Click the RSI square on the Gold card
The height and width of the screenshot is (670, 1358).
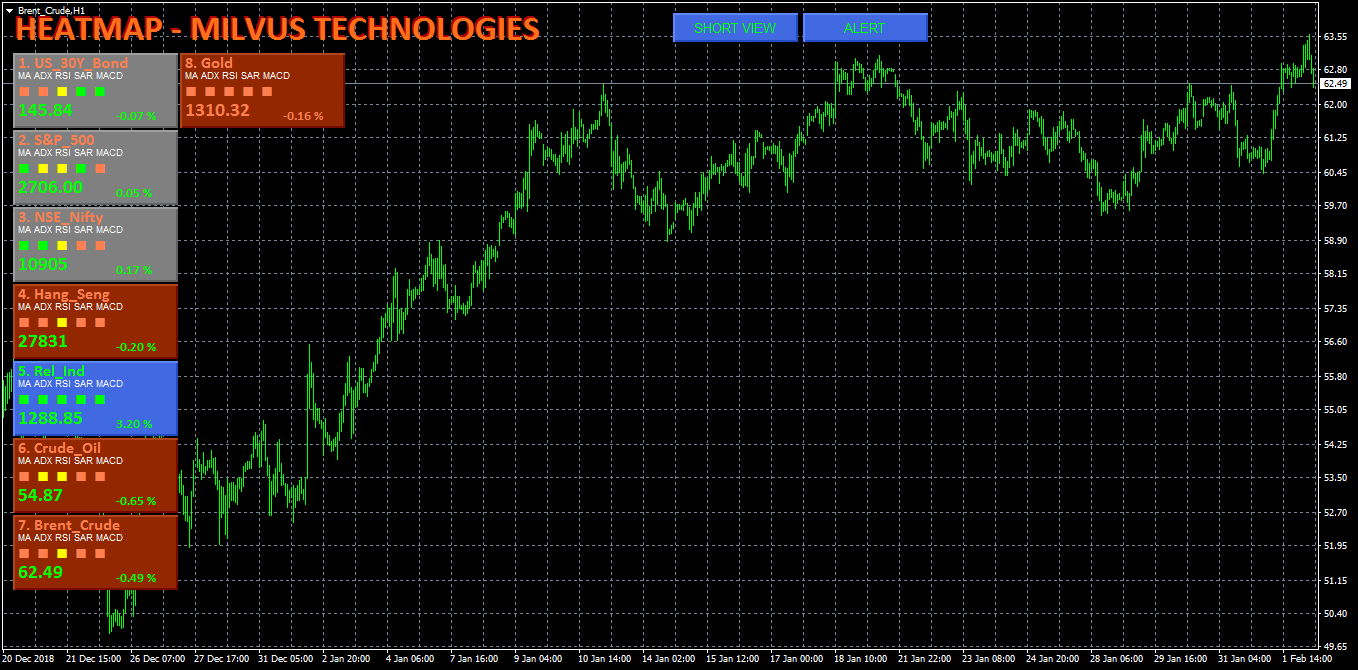(228, 92)
